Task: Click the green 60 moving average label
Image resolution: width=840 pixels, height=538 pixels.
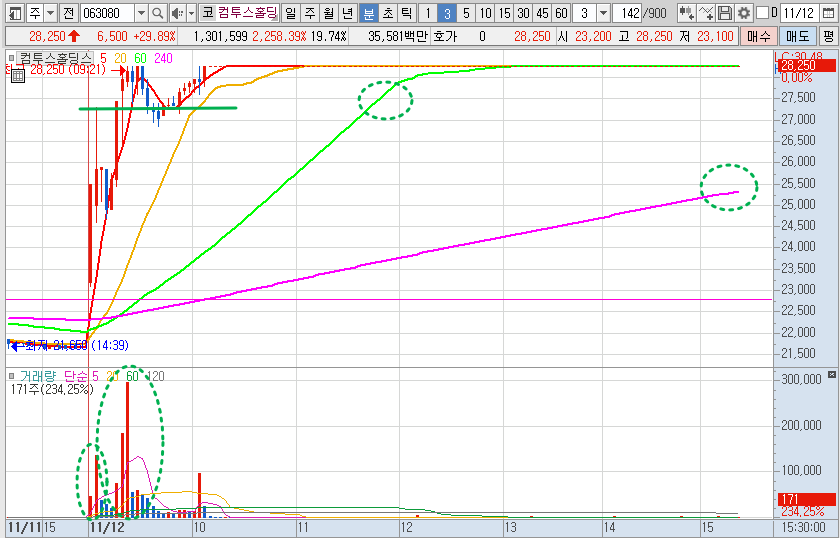Action: (x=140, y=58)
